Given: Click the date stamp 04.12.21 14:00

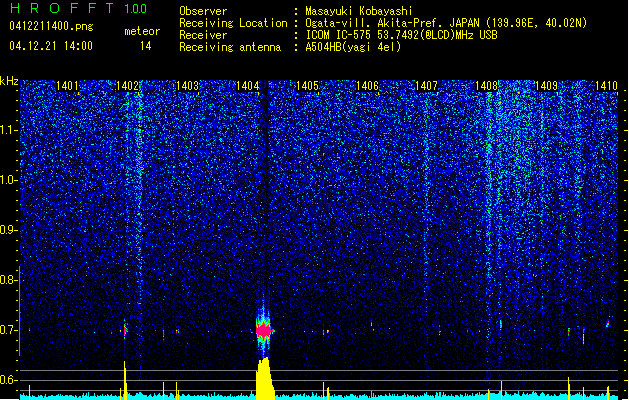Looking at the screenshot, I should coord(51,46).
